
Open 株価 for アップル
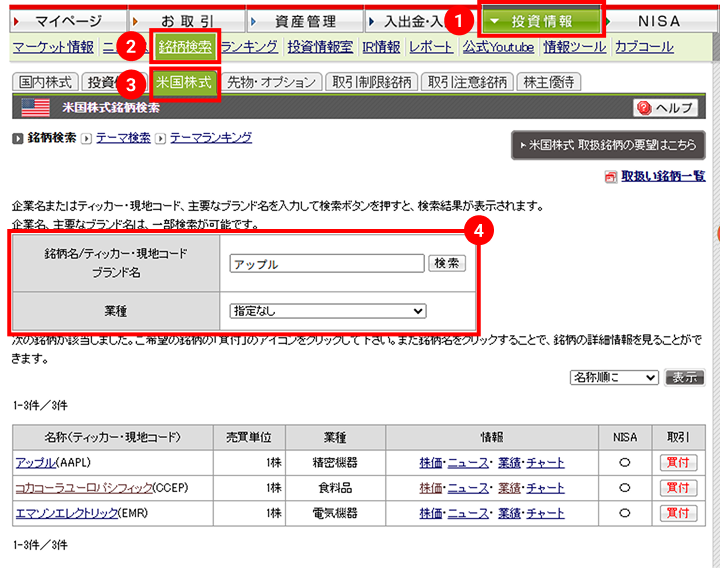point(431,463)
